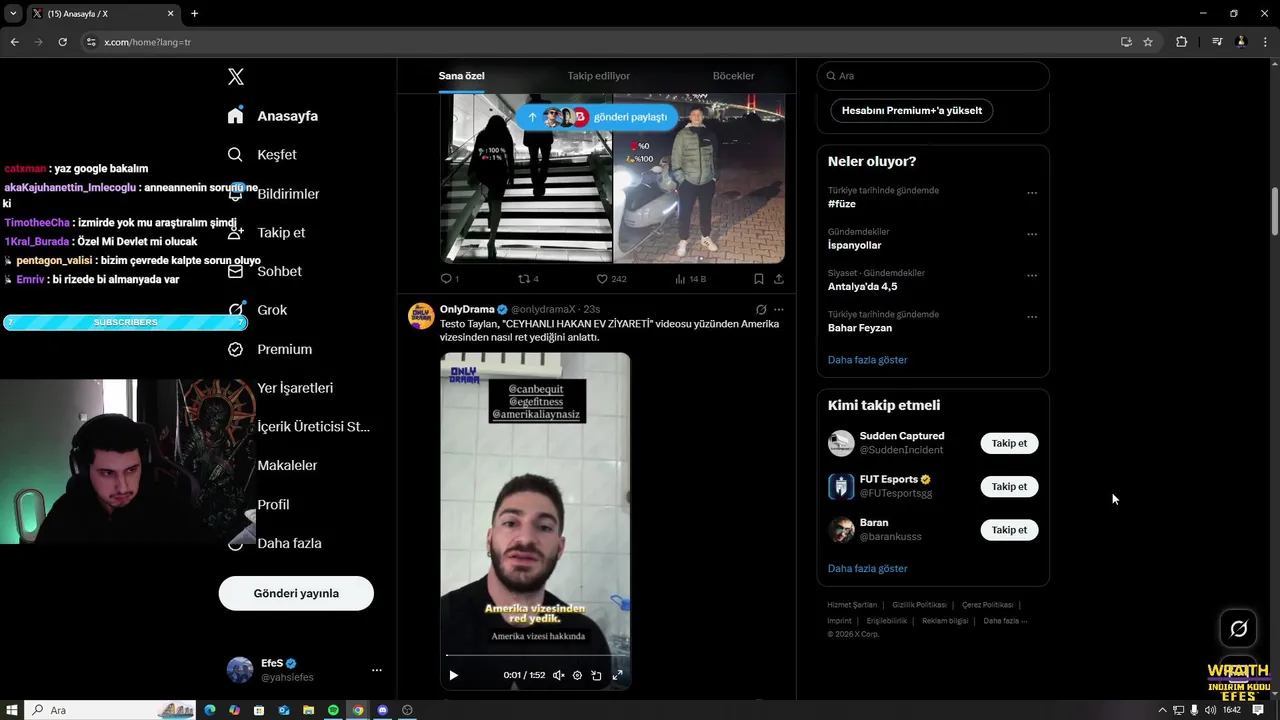Follow Baran with Takip et
Image resolution: width=1280 pixels, height=720 pixels.
point(1009,530)
